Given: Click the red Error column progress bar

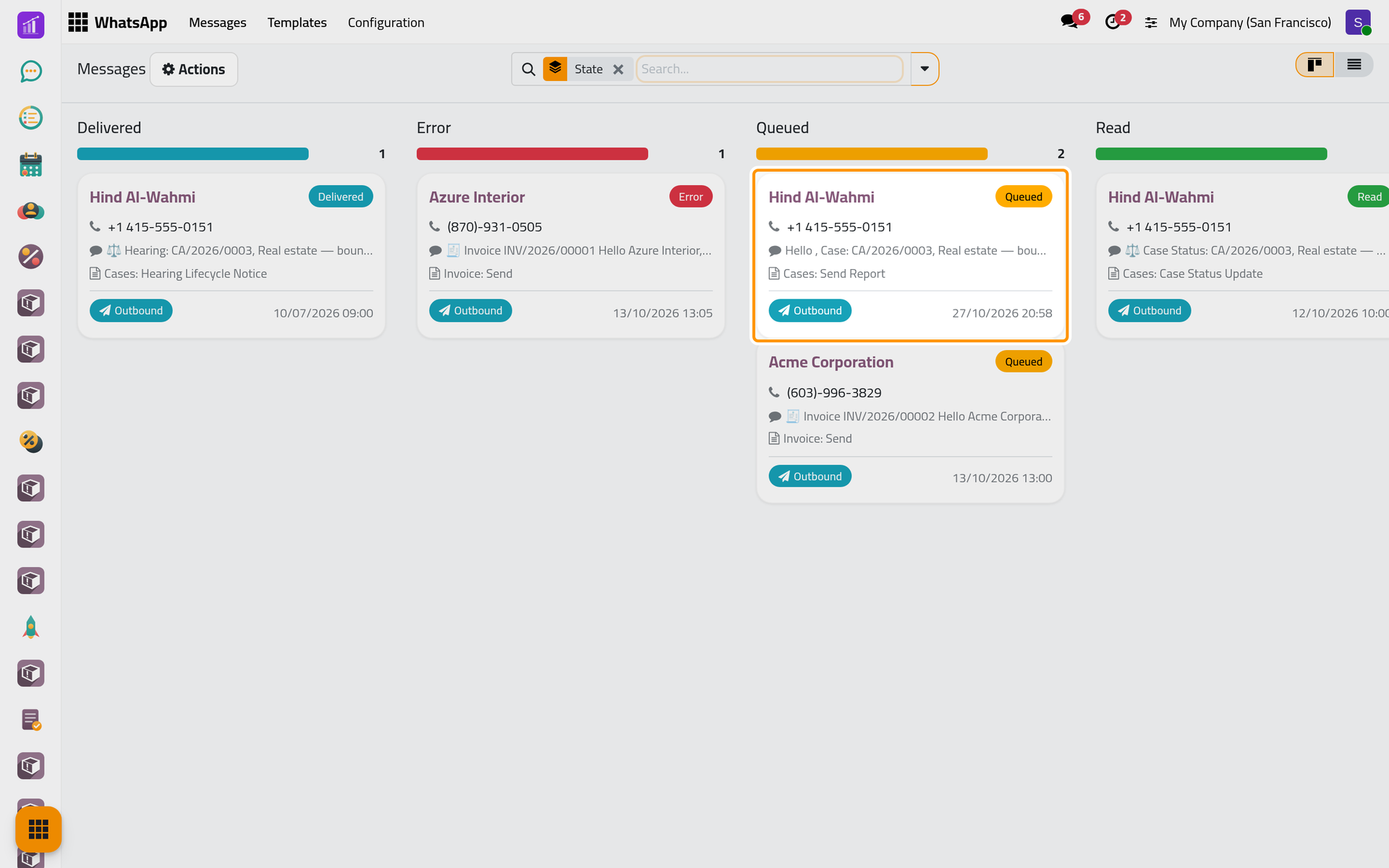Looking at the screenshot, I should click(532, 154).
